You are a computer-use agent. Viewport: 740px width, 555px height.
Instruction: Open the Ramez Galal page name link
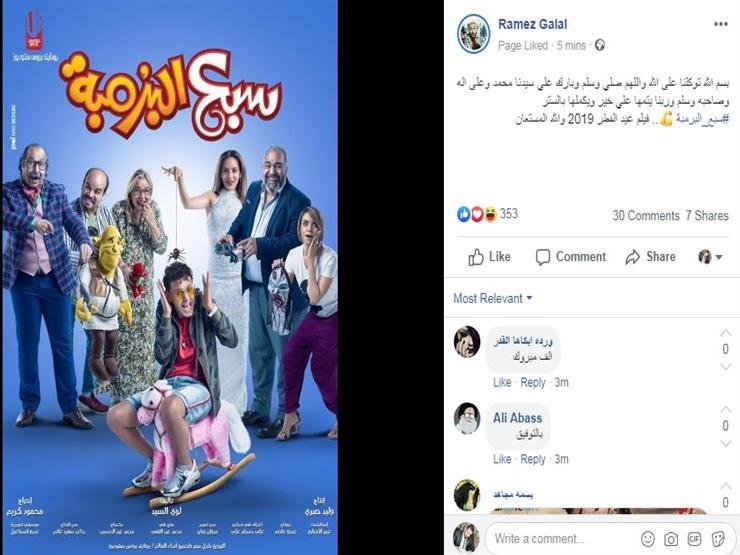[532, 24]
